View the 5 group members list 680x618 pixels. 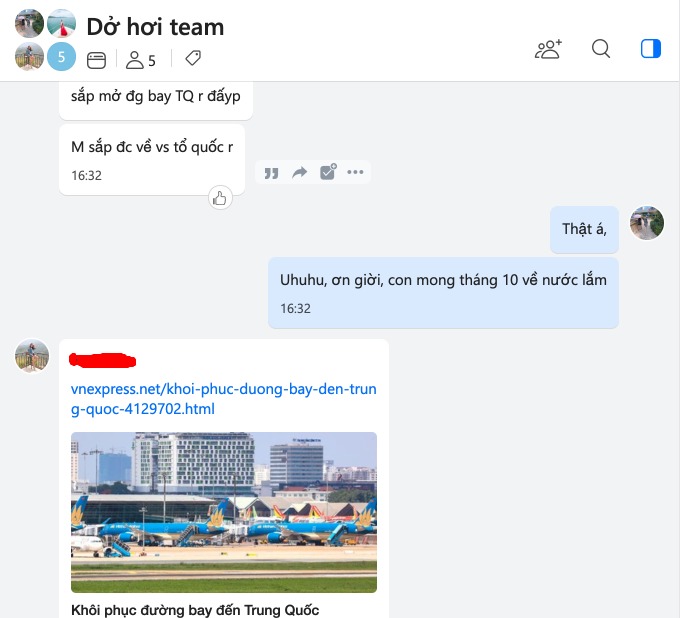pyautogui.click(x=141, y=60)
